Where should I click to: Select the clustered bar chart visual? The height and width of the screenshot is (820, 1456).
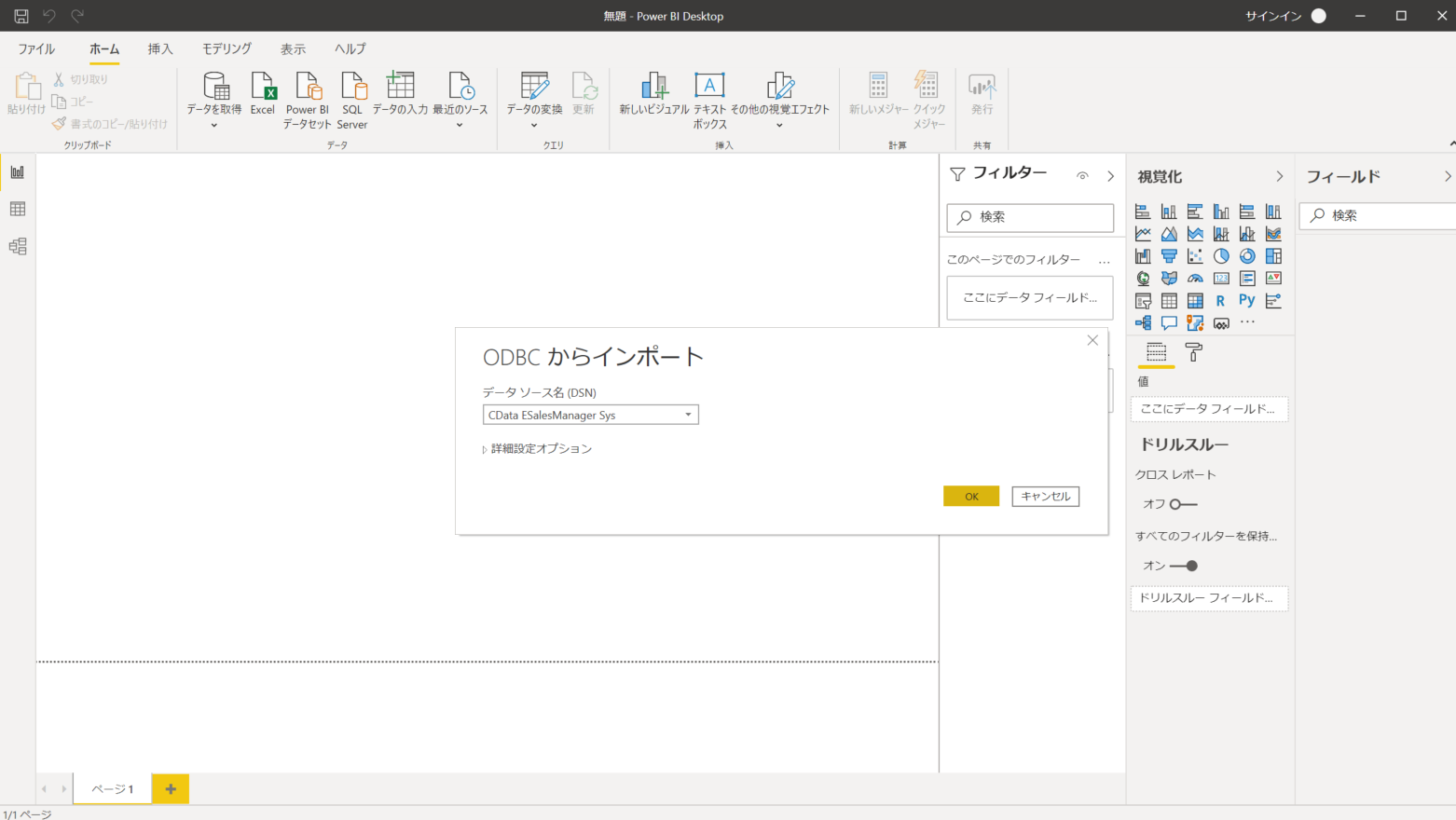coord(1195,212)
